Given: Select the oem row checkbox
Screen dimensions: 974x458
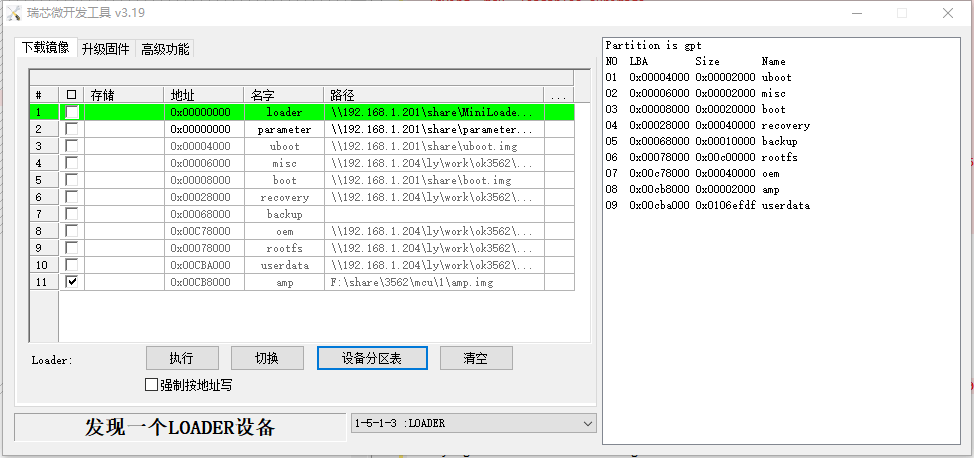Looking at the screenshot, I should click(73, 231).
